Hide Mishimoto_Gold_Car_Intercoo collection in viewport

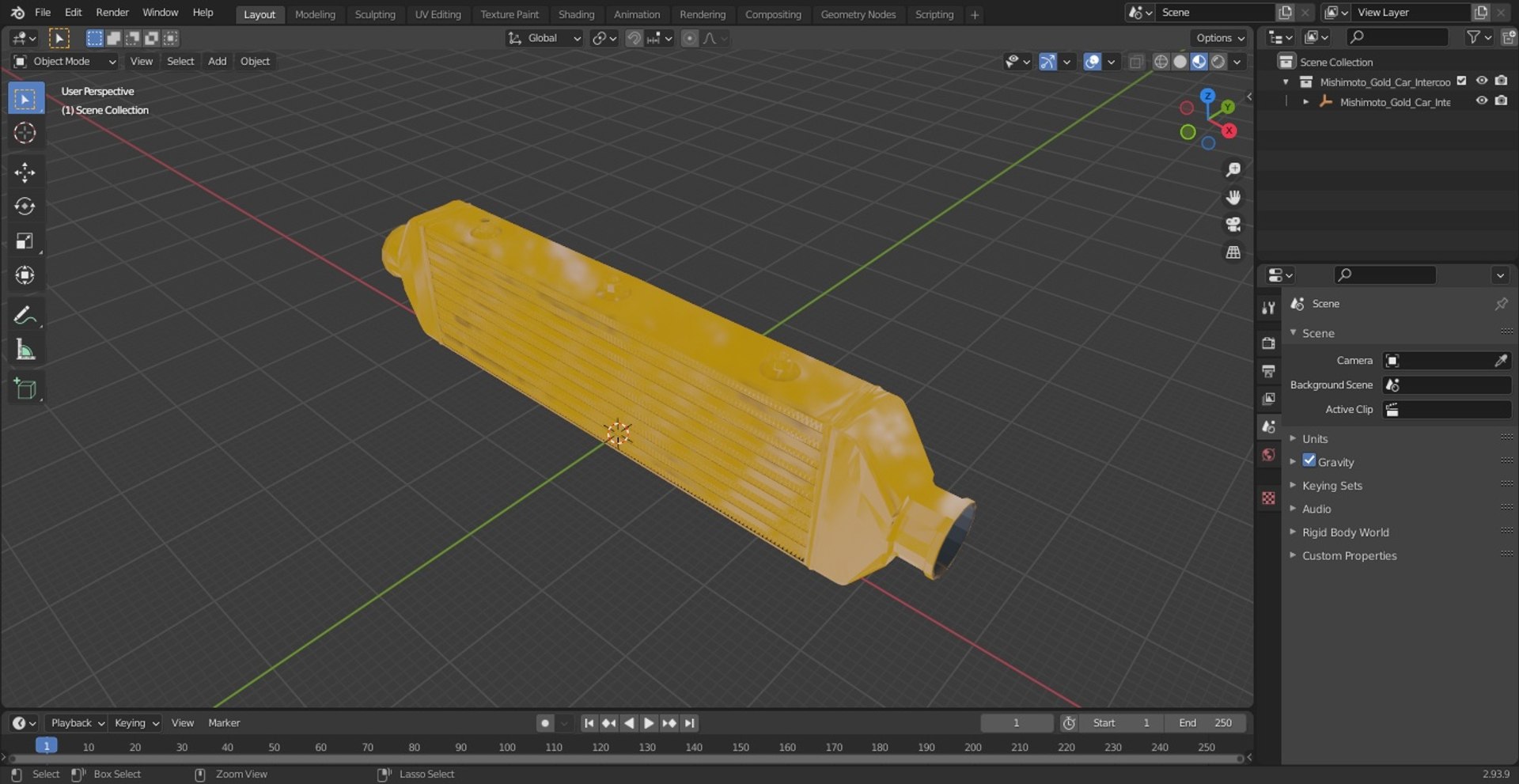[x=1482, y=81]
